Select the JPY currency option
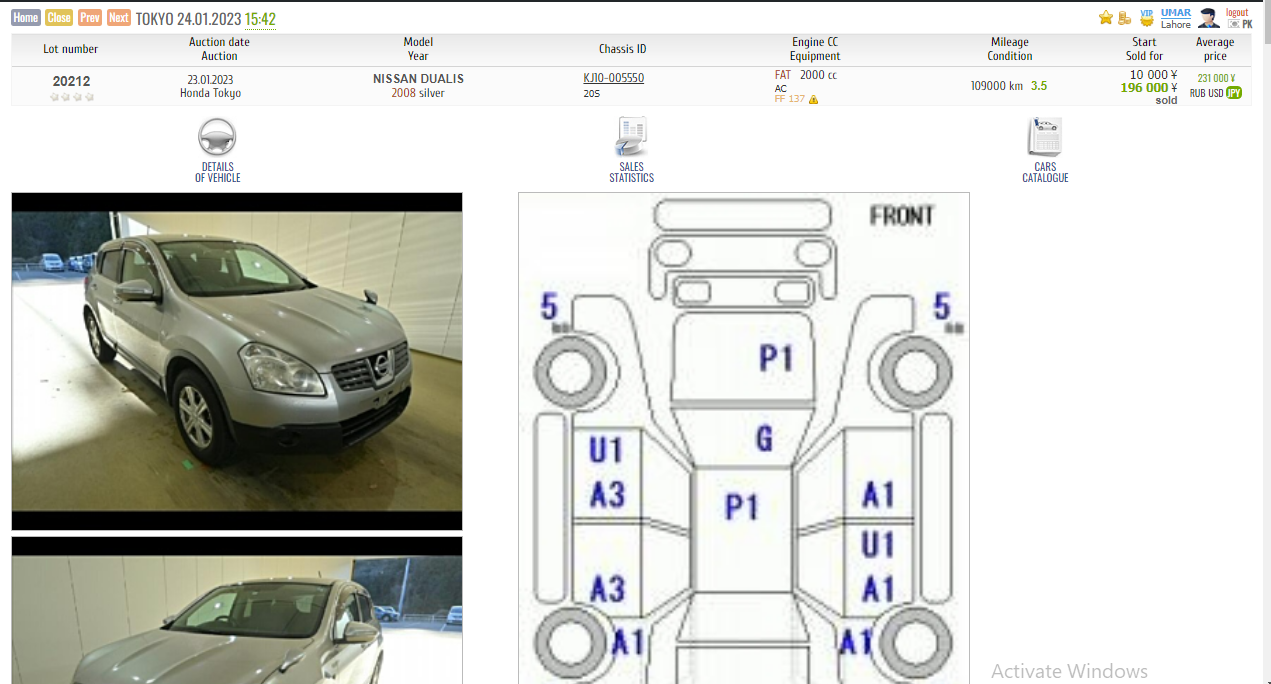The height and width of the screenshot is (684, 1271). click(1234, 93)
